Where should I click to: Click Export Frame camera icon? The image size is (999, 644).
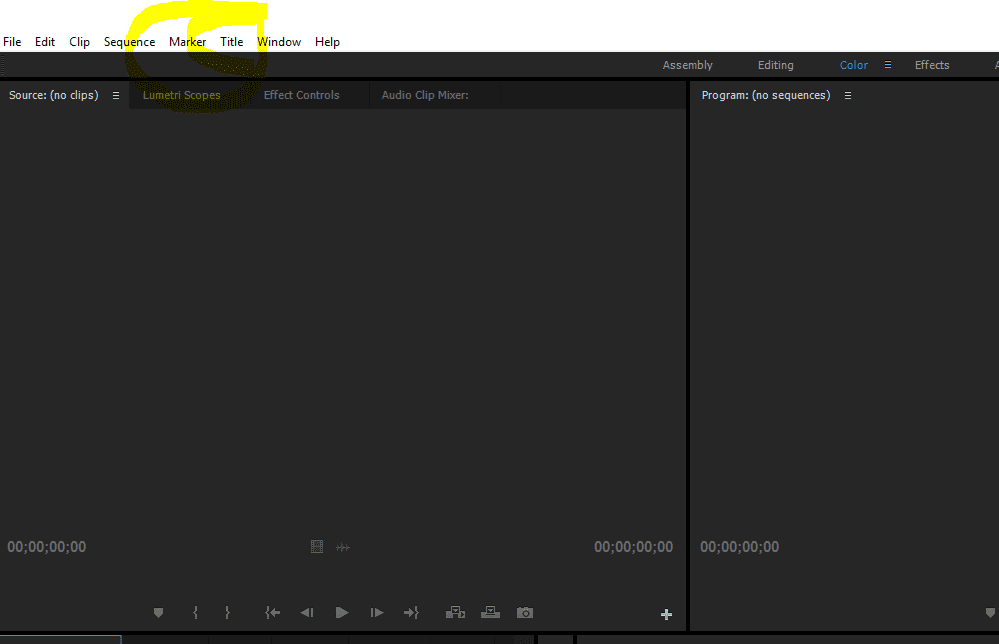tap(525, 613)
